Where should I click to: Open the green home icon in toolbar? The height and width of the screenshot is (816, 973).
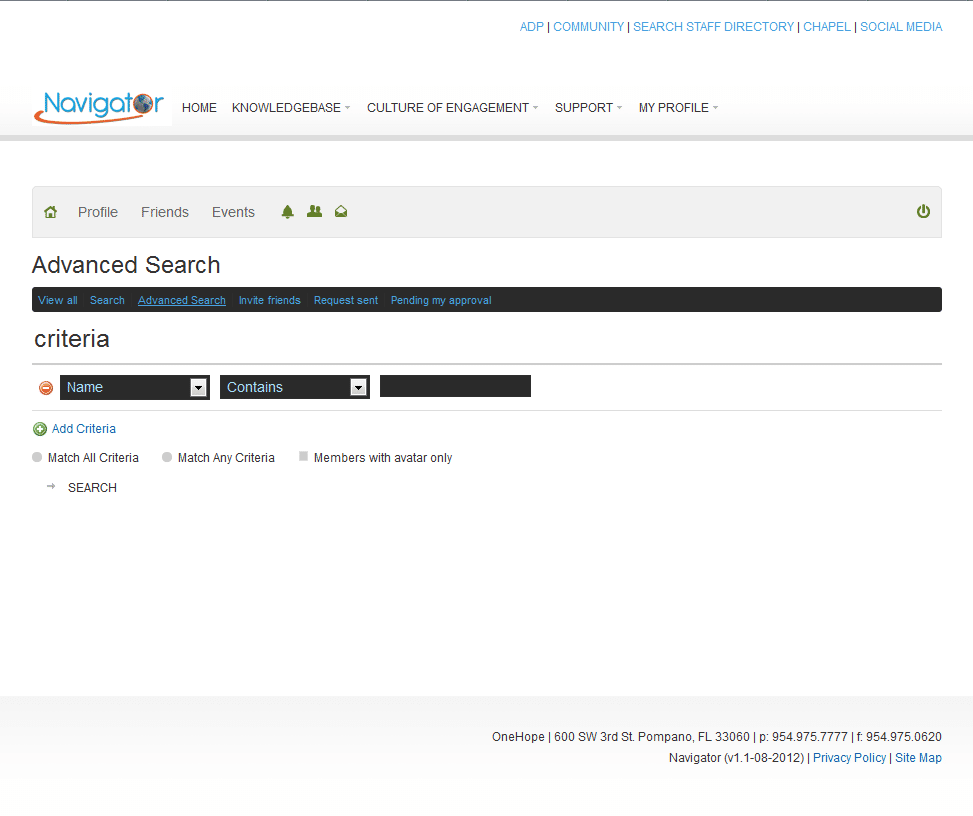50,212
